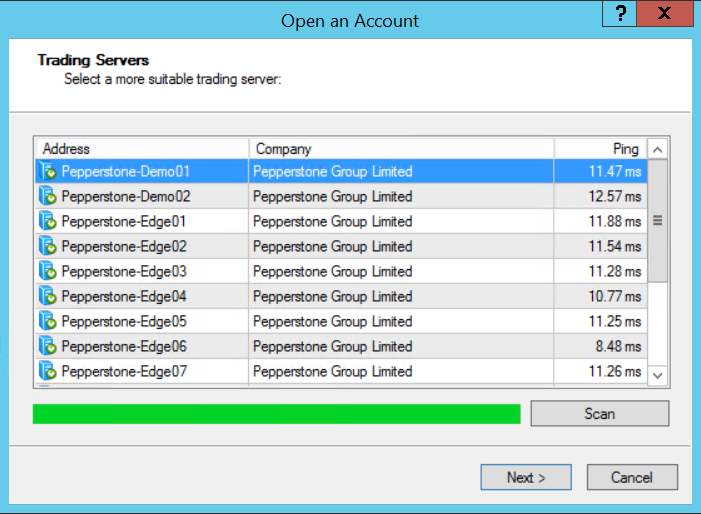Viewport: 701px width, 514px height.
Task: Click the scrollbar down arrow
Action: pyautogui.click(x=657, y=375)
